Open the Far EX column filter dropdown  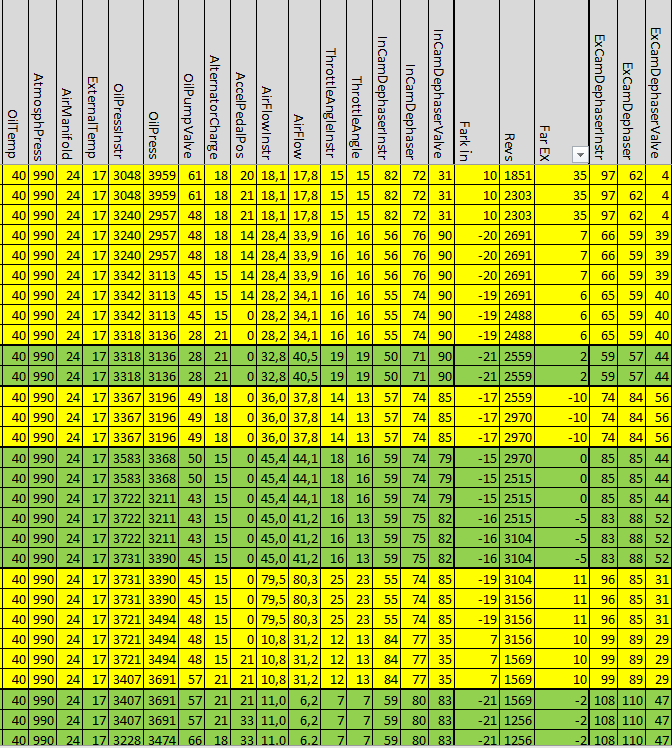coord(579,154)
